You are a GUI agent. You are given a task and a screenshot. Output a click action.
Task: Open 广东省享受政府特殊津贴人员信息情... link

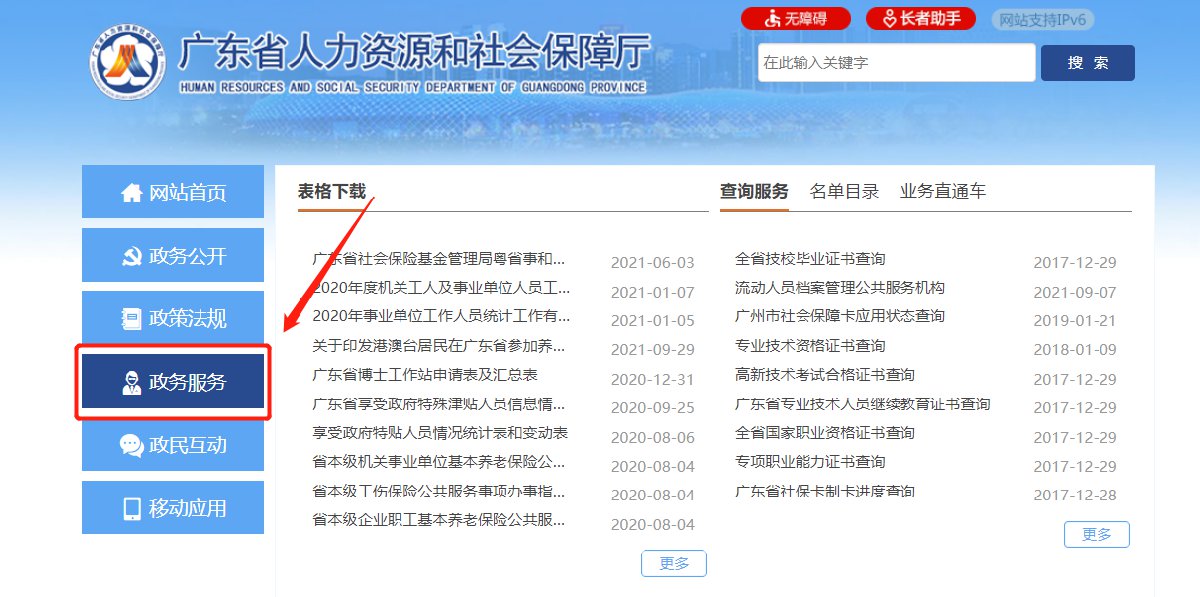tap(439, 404)
